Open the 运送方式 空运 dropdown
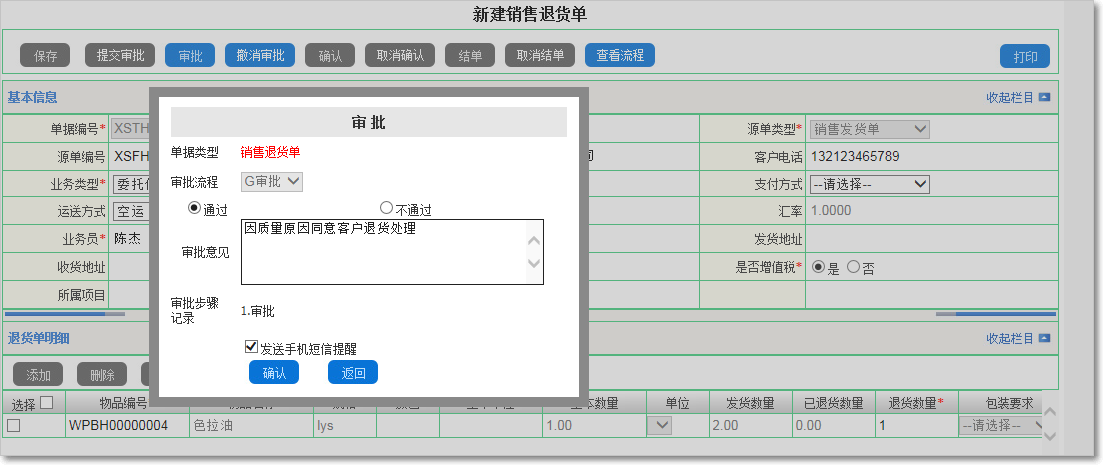The image size is (1103, 465). pos(131,211)
